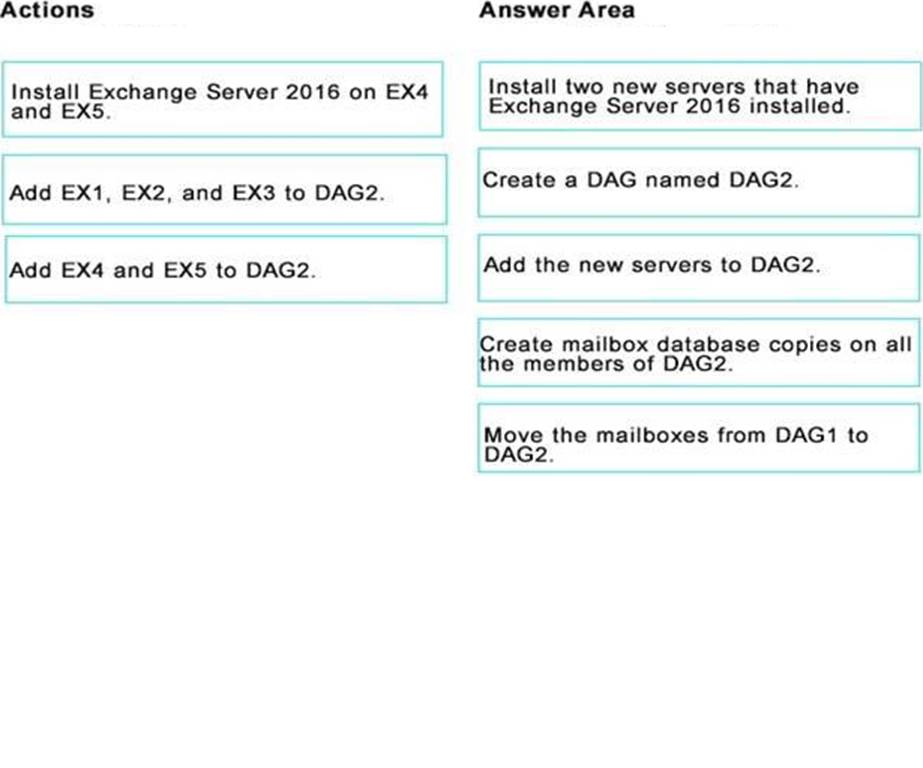Click the word "servers" in "Add the new servers" step

[x=665, y=266]
